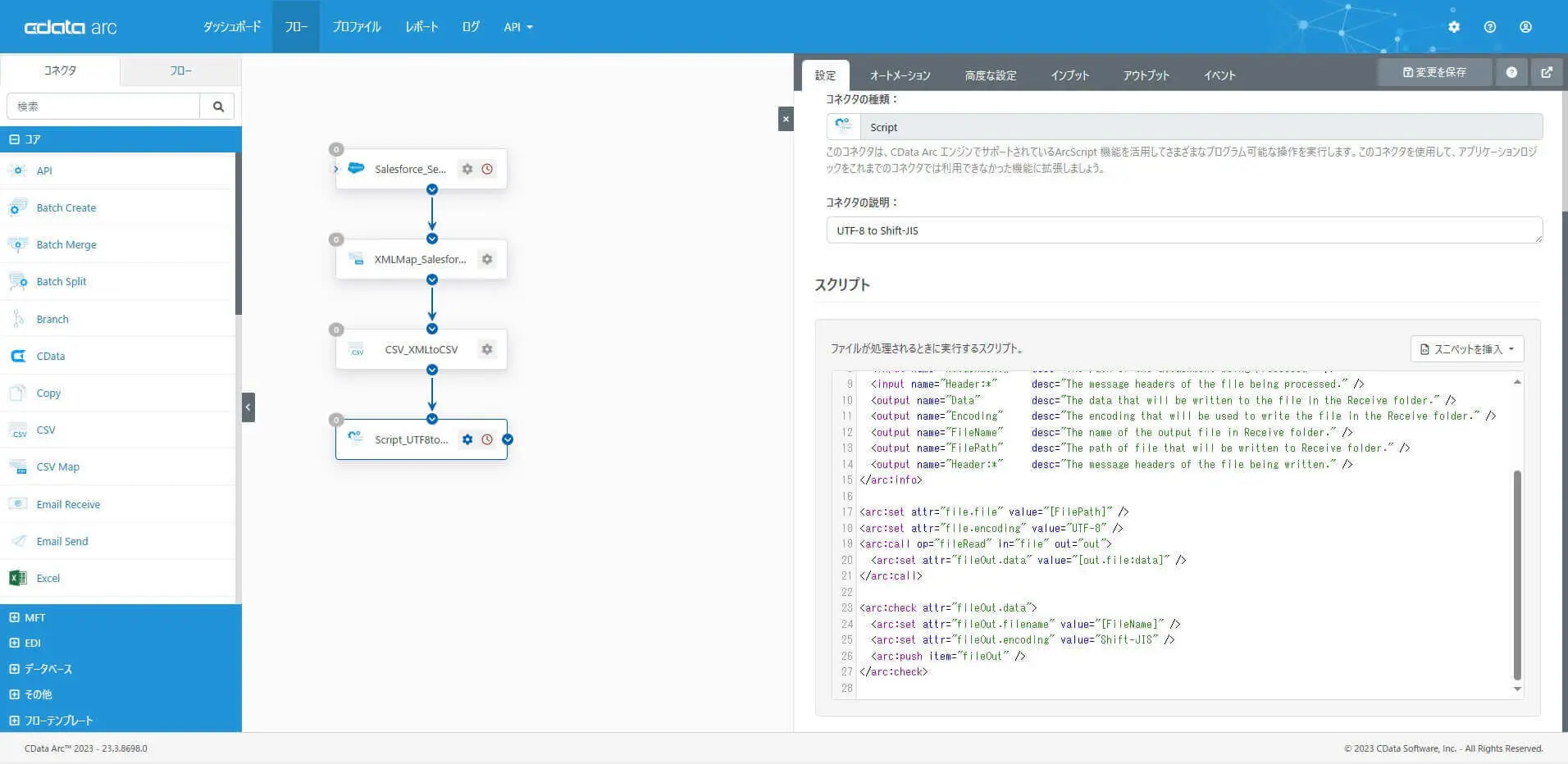The image size is (1568, 764).
Task: Switch to the イベント tab
Action: pos(1219,75)
